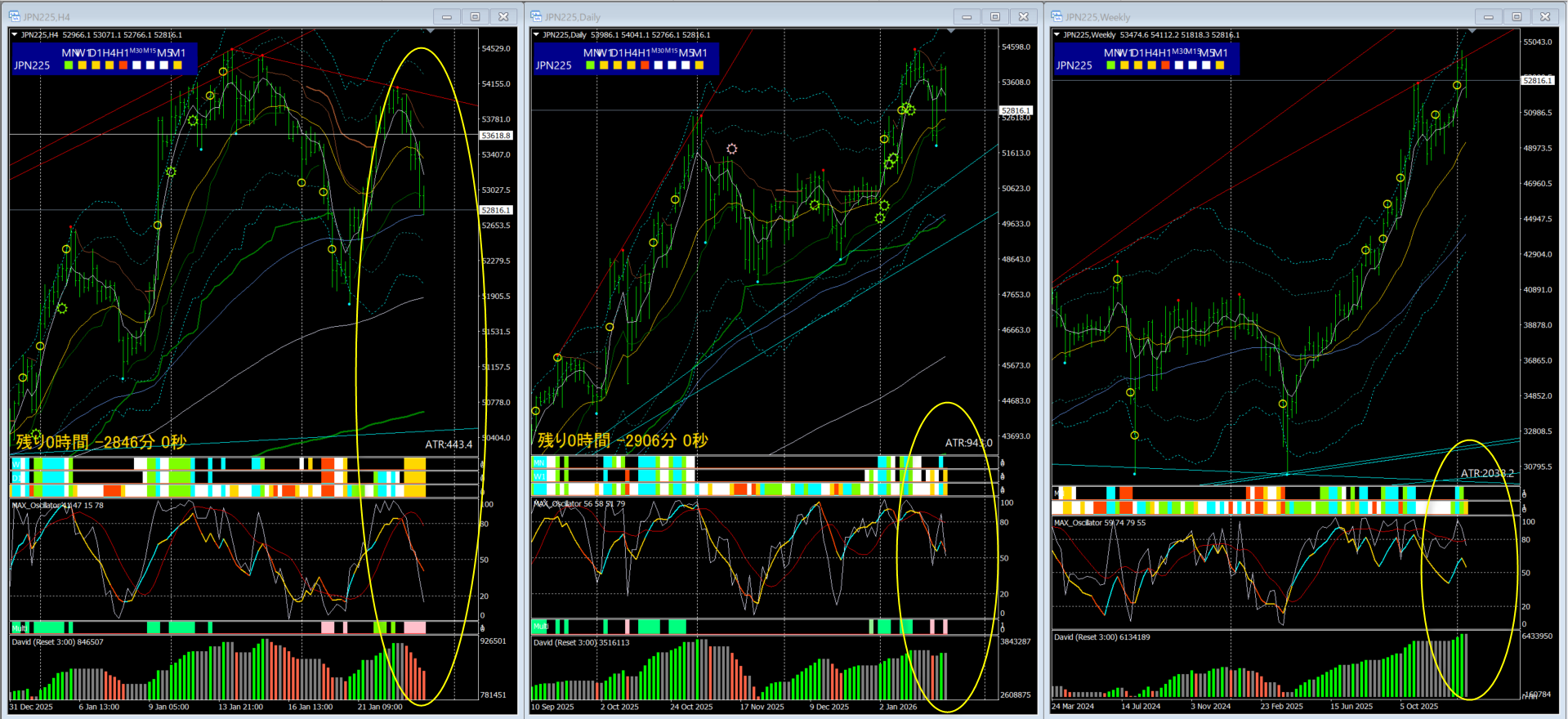Click the chart shift triangle in Weekly chart
The image size is (1568, 719).
tap(1472, 31)
